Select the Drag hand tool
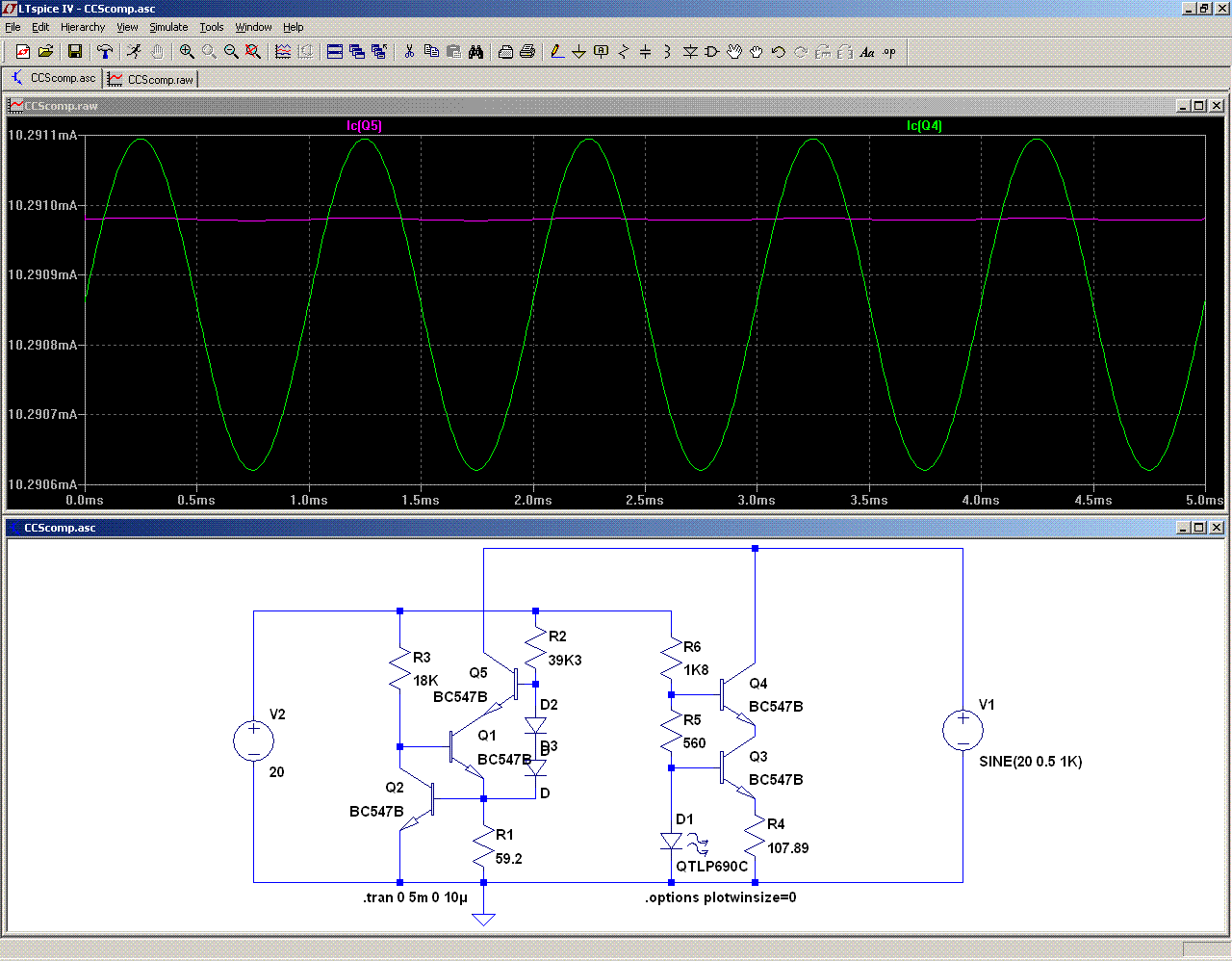Viewport: 1232px width, 961px height. pos(757,52)
